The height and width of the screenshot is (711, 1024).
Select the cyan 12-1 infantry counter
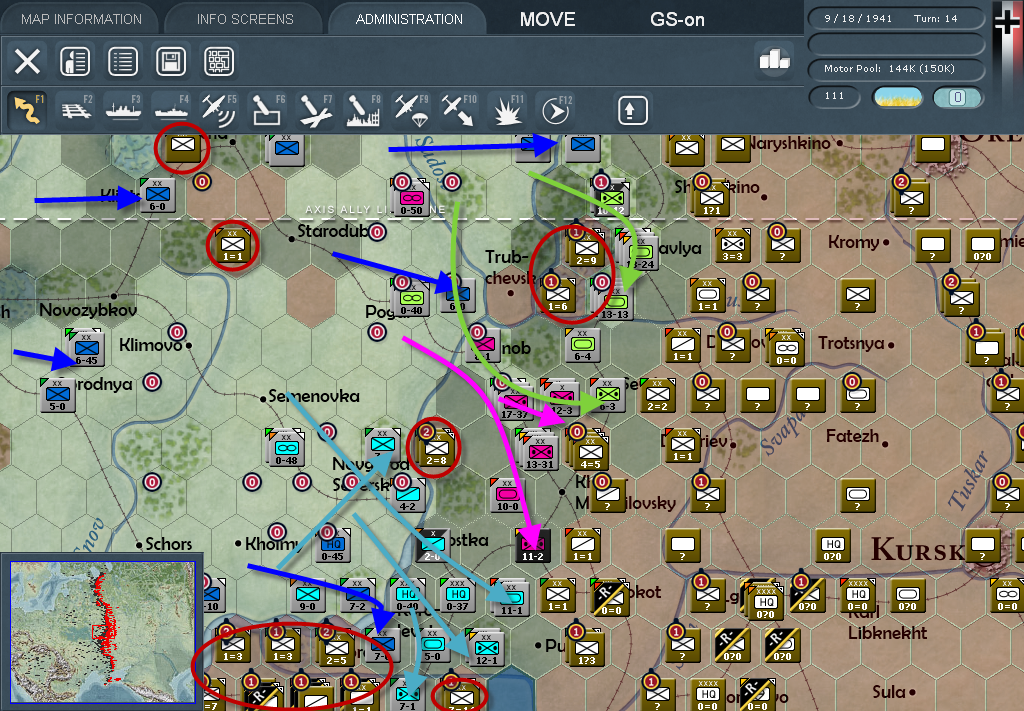pyautogui.click(x=486, y=648)
